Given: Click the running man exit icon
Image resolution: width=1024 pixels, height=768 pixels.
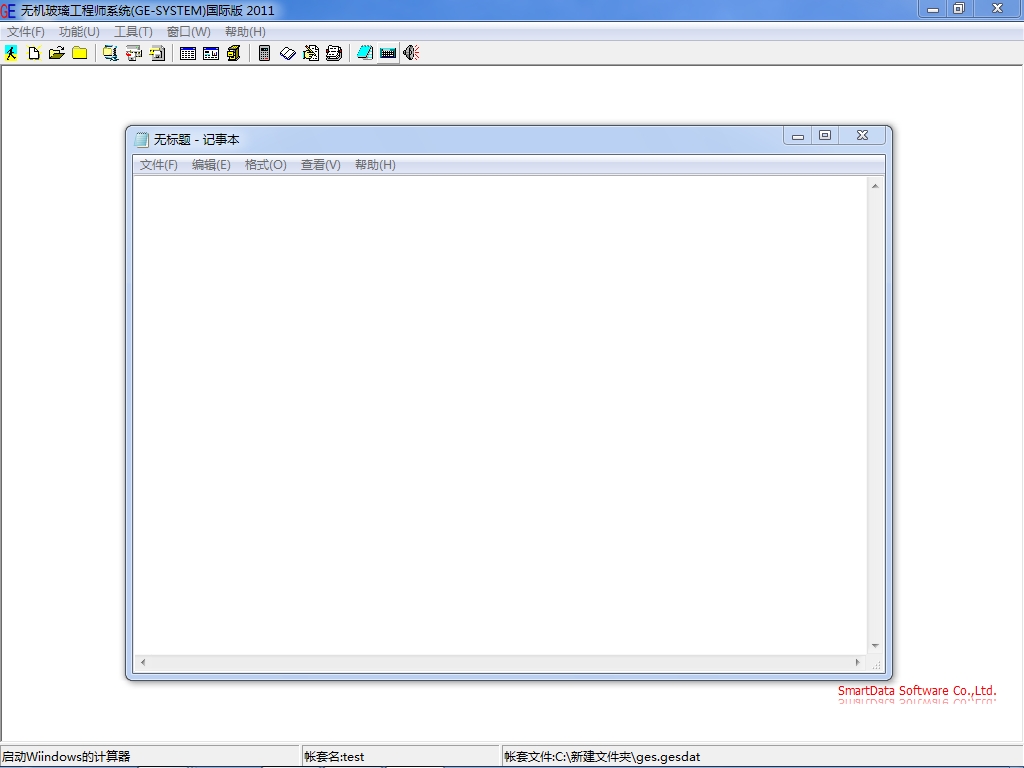Looking at the screenshot, I should click(x=11, y=53).
